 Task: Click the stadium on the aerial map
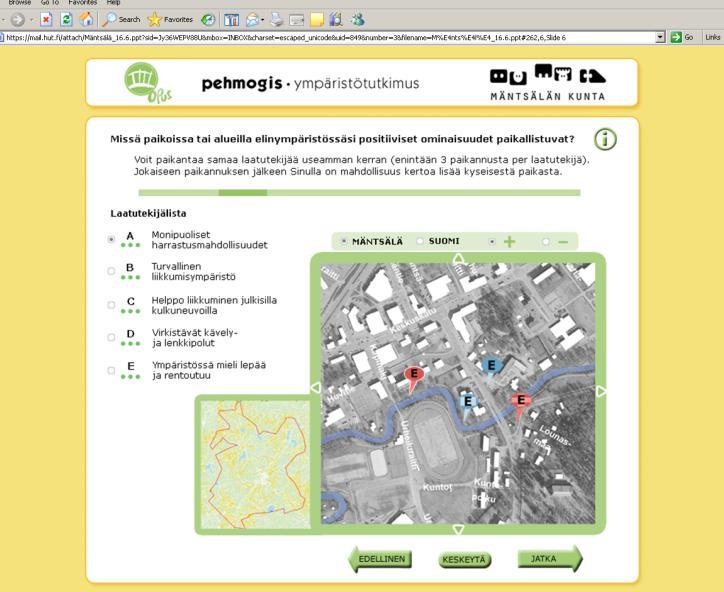(435, 438)
